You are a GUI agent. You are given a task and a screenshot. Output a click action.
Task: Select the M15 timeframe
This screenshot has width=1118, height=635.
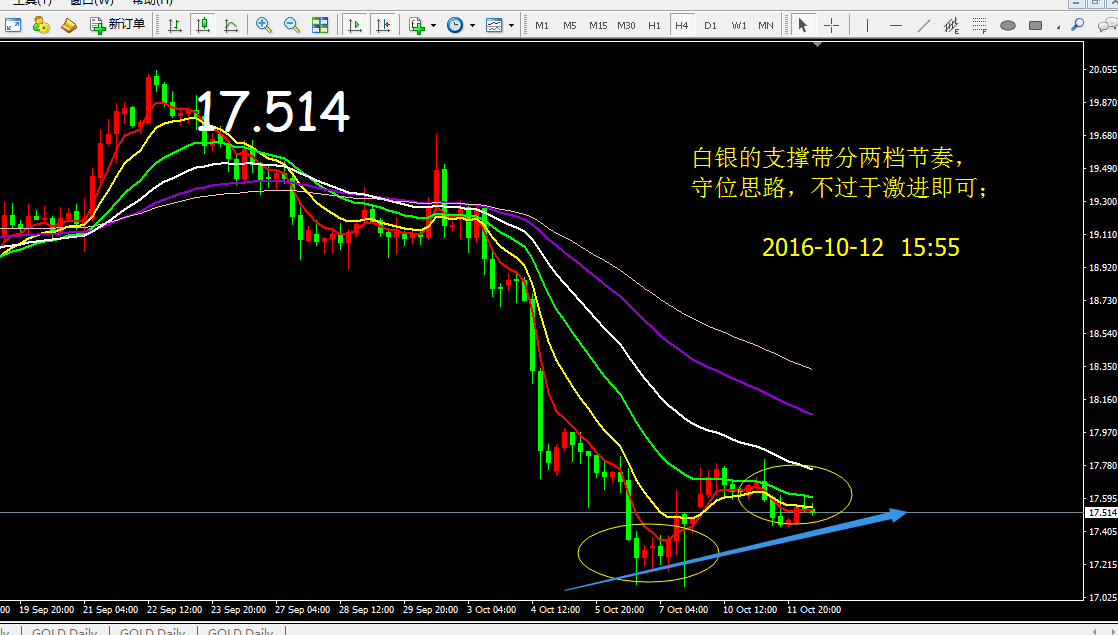598,26
